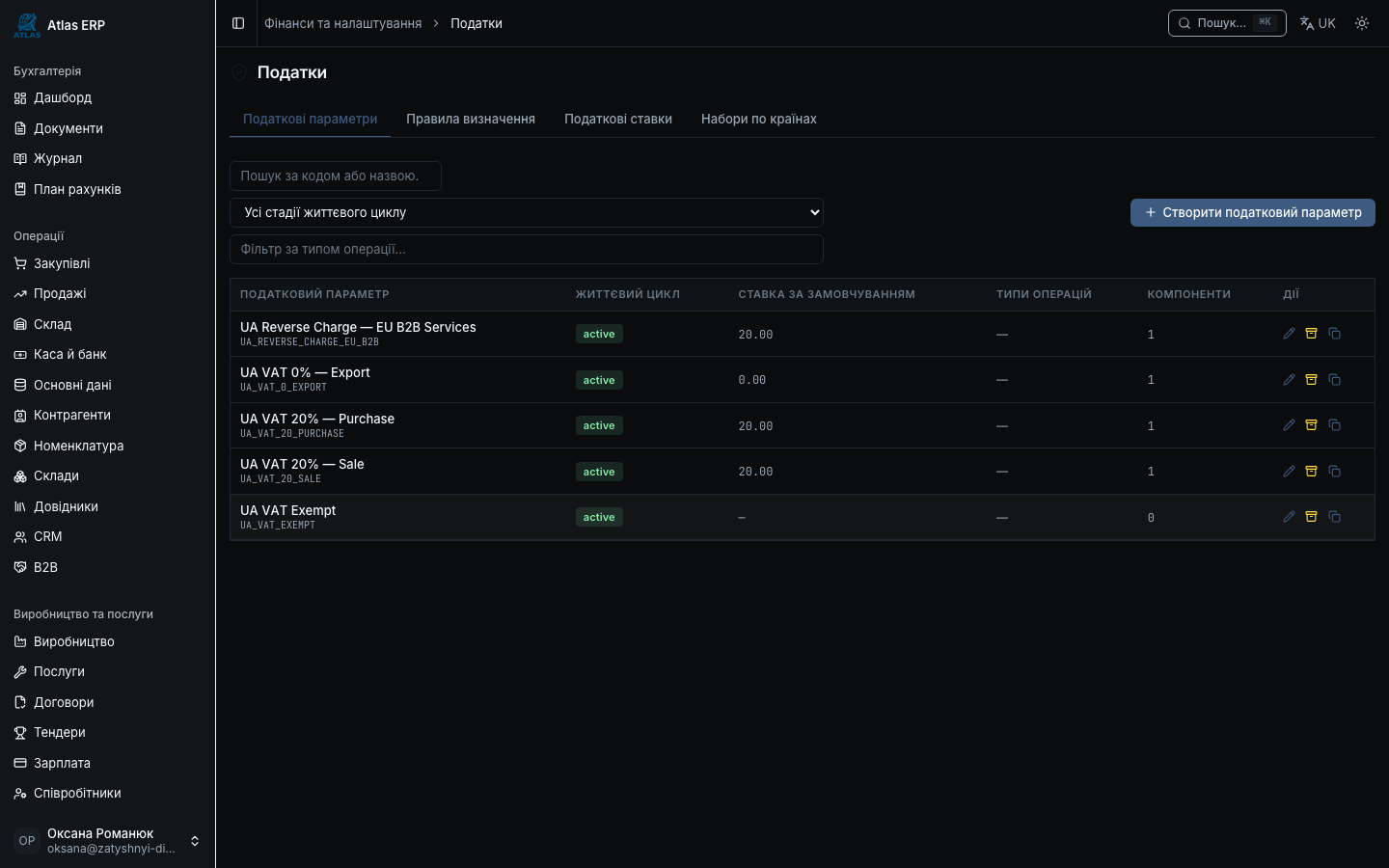The height and width of the screenshot is (868, 1389).
Task: Edit the UA VAT 20% Purchase parameter
Action: point(1289,425)
